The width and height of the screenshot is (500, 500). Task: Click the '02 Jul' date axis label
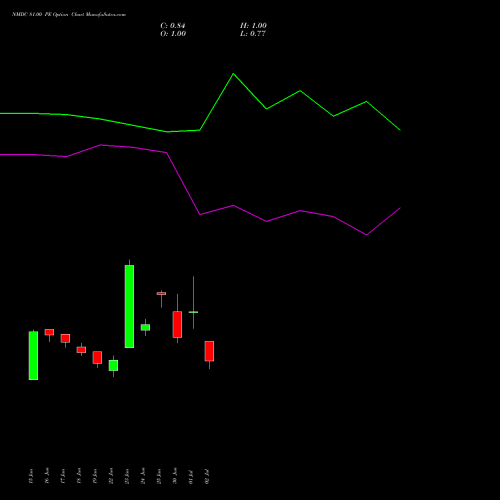coord(207,476)
